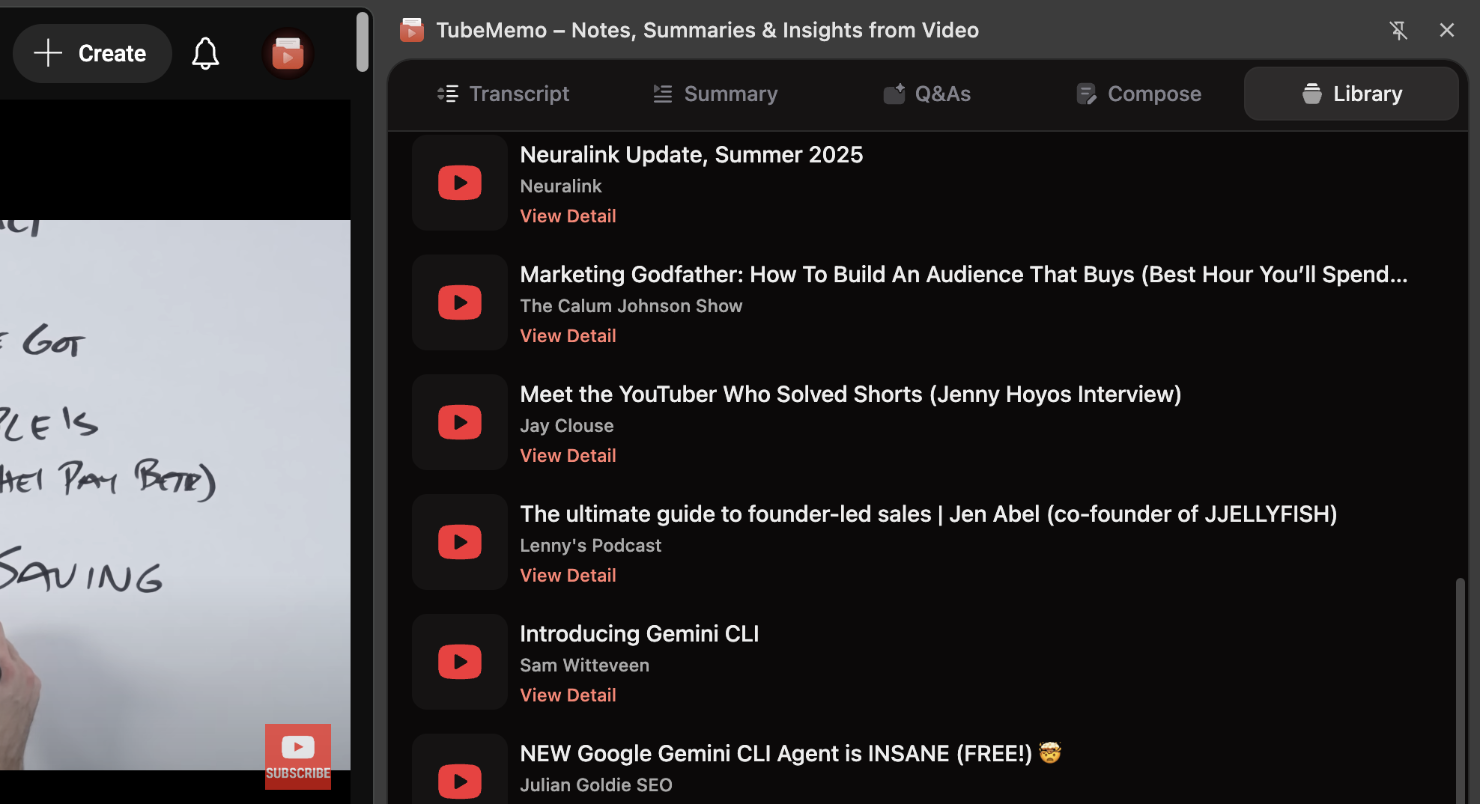View Detail for Marketing Godfather video

click(568, 336)
